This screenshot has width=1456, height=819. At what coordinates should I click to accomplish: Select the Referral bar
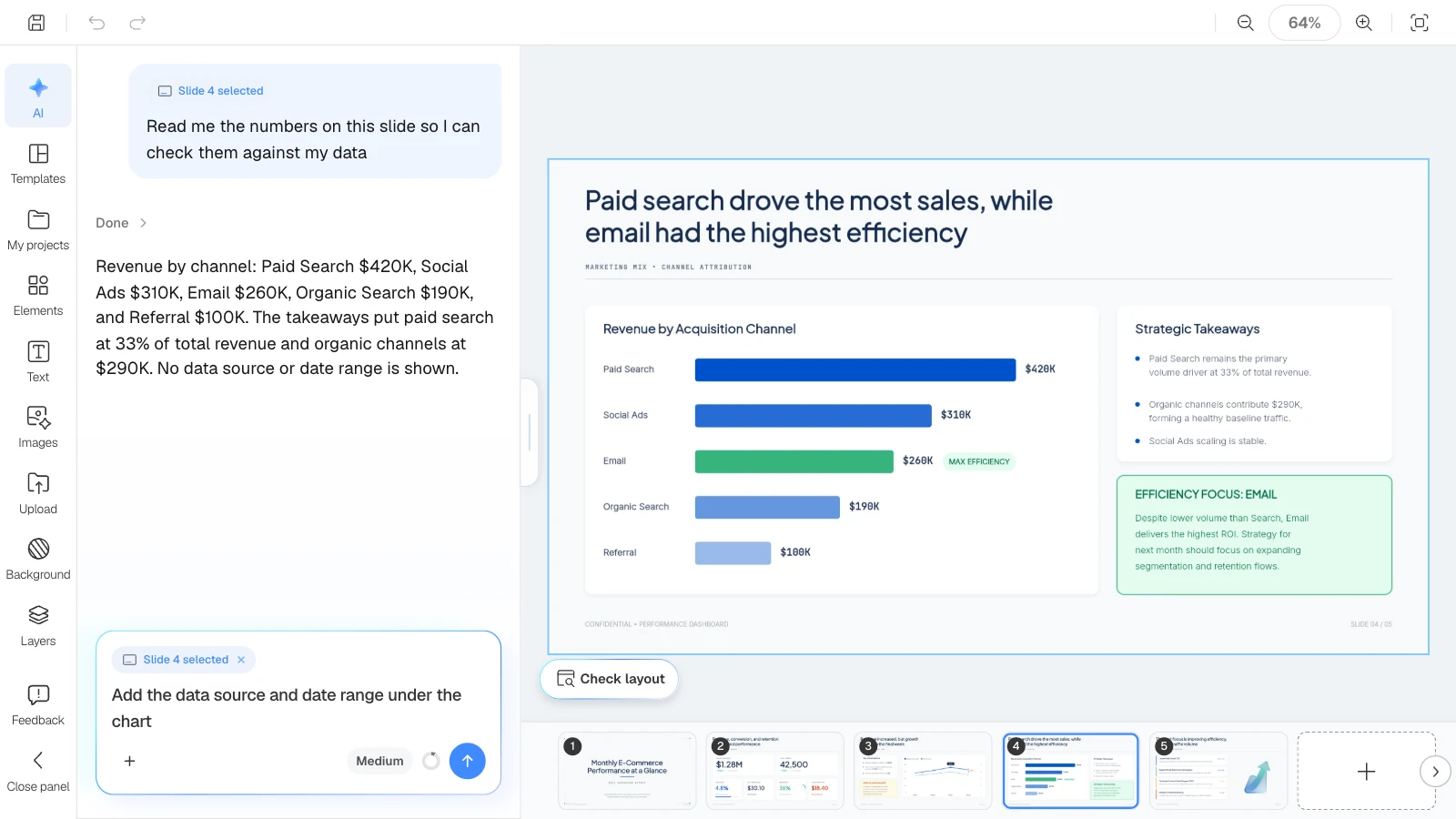click(x=733, y=552)
